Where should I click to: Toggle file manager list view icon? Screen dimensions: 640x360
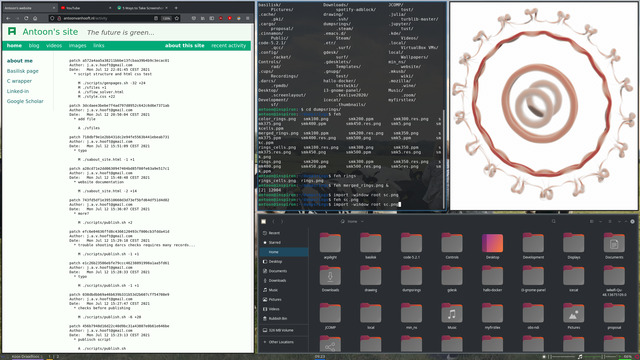pyautogui.click(x=591, y=222)
